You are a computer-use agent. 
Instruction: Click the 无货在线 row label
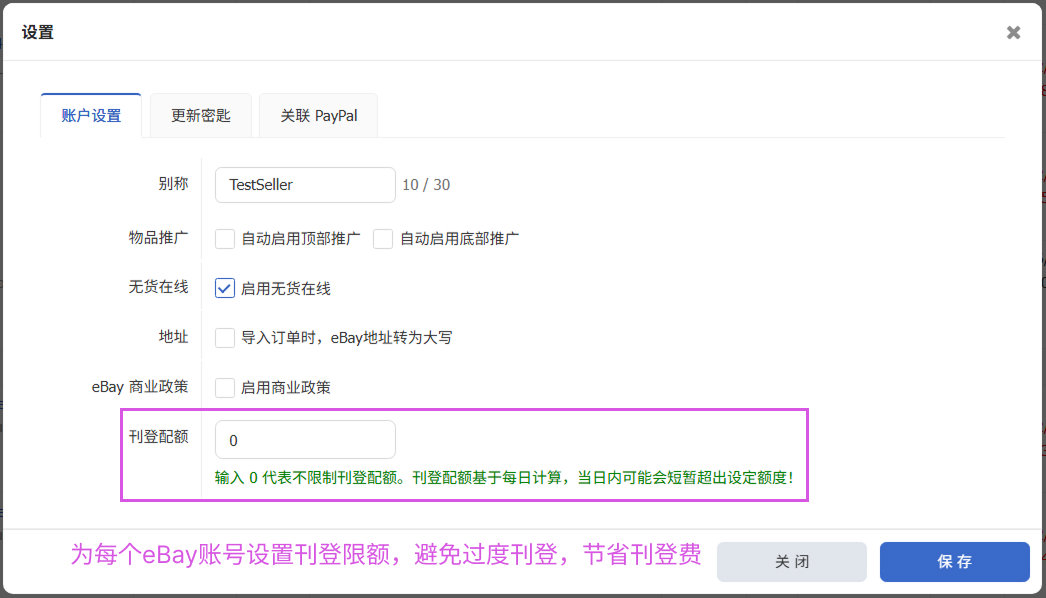point(158,288)
